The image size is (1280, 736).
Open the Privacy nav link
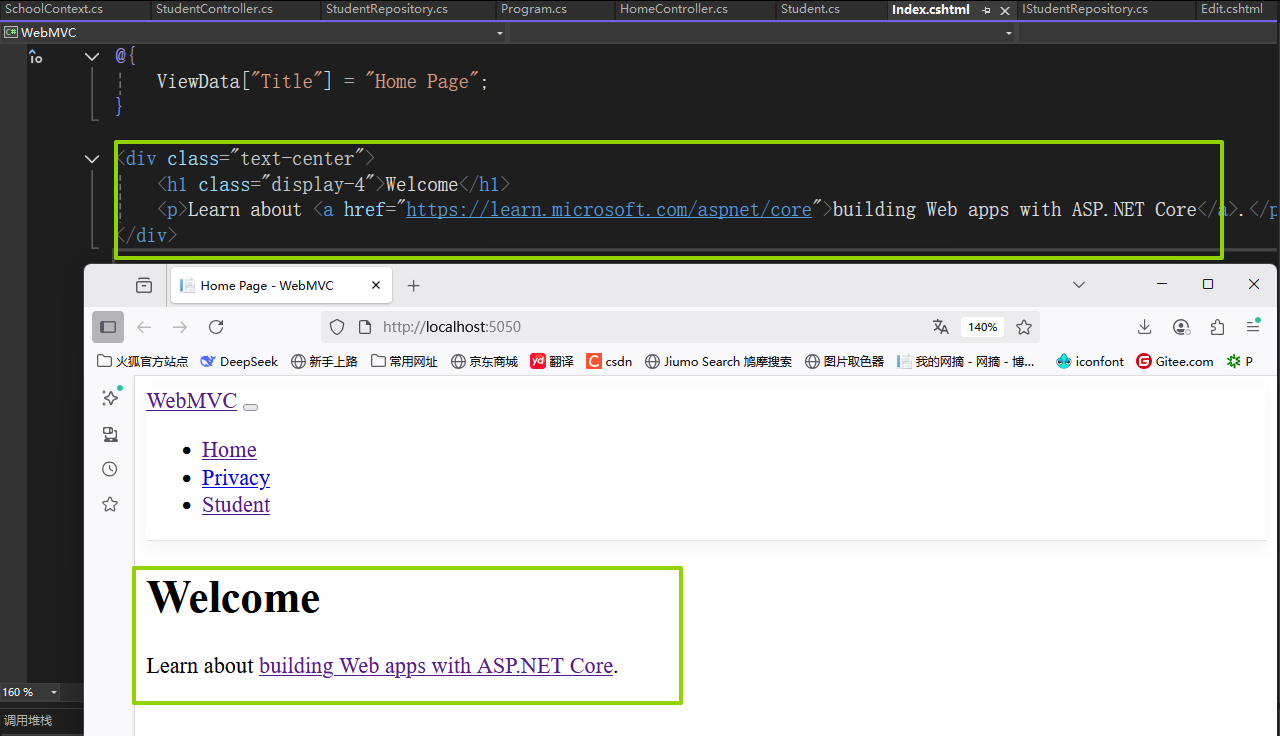point(236,477)
